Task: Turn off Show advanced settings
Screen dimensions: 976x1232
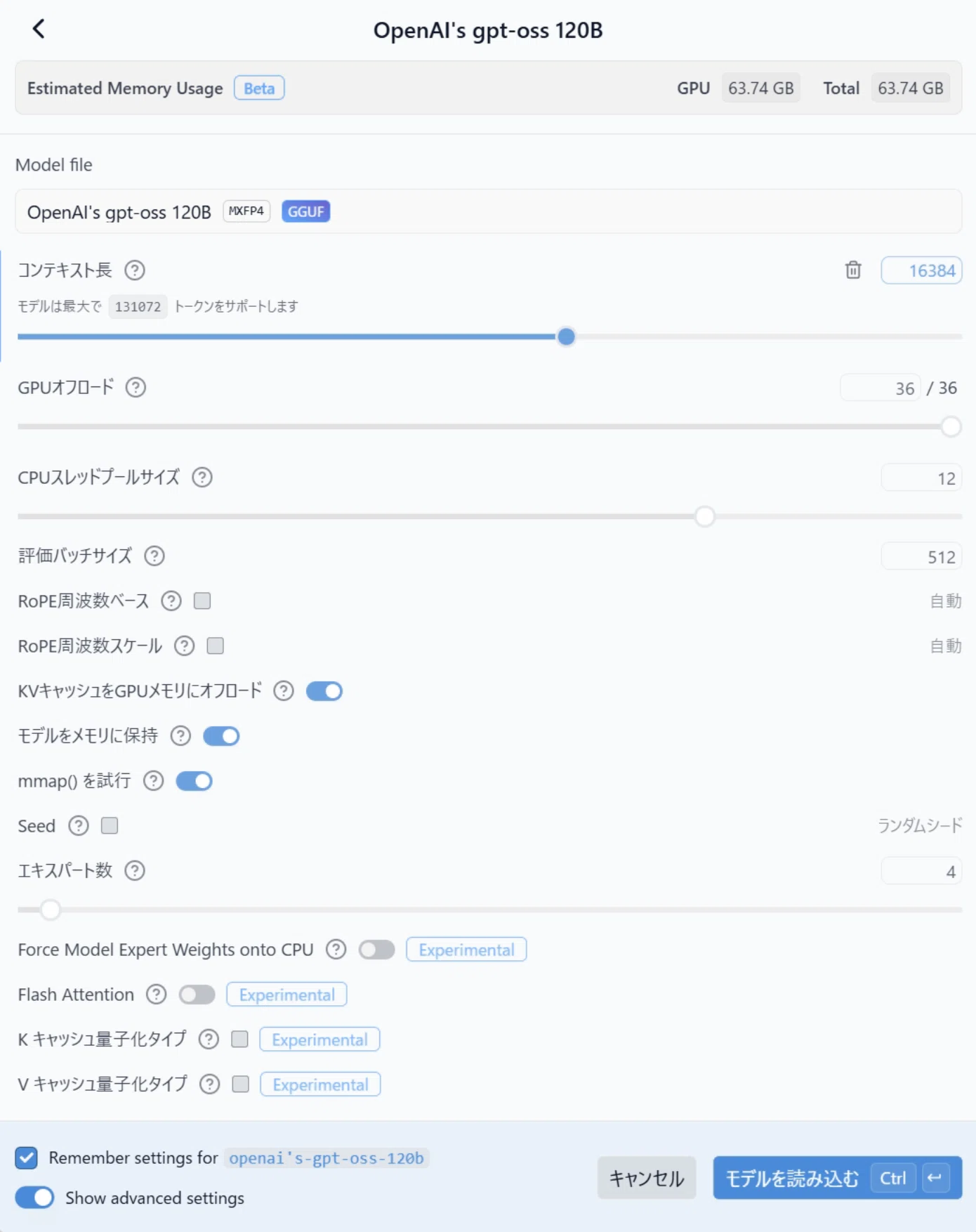Action: point(34,1197)
